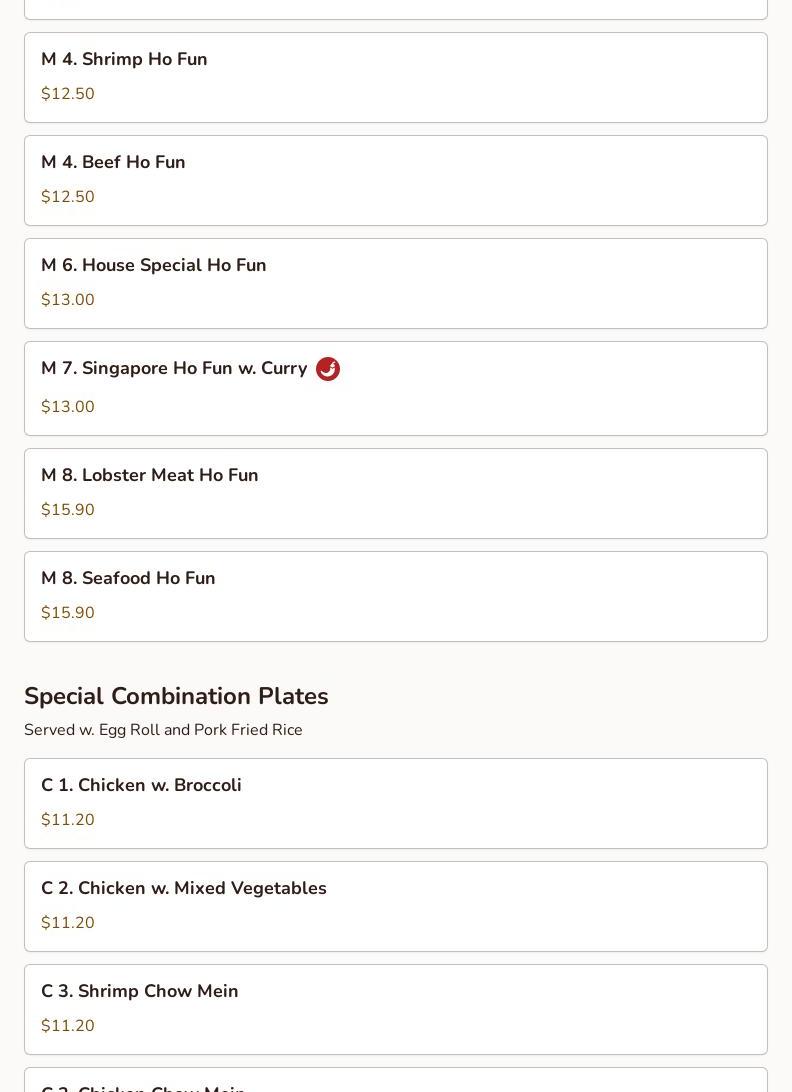Click the spicy chili icon beside Singapore Ho Fun
This screenshot has width=792, height=1092.
click(328, 369)
